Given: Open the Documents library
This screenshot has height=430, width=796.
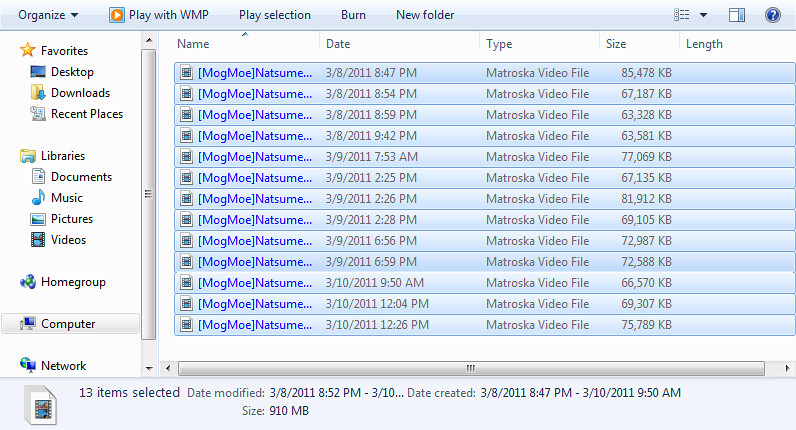Looking at the screenshot, I should tap(81, 177).
